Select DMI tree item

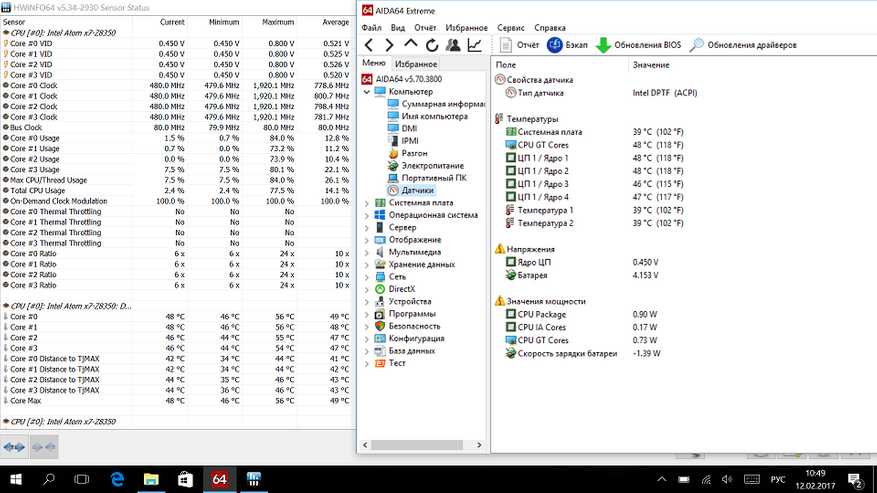[x=403, y=128]
